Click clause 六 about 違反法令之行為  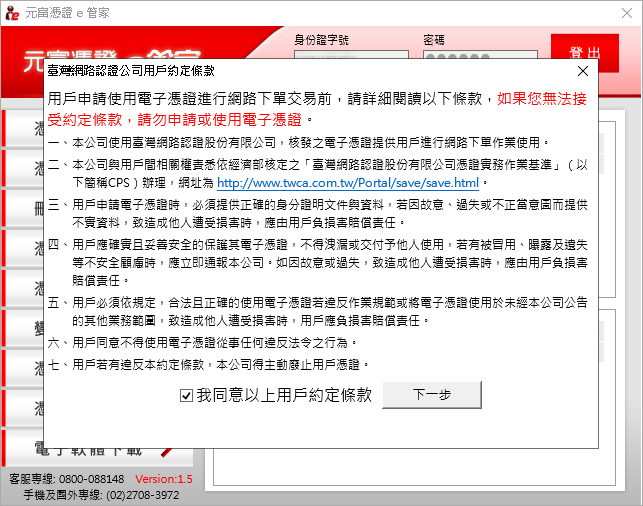pyautogui.click(x=203, y=342)
